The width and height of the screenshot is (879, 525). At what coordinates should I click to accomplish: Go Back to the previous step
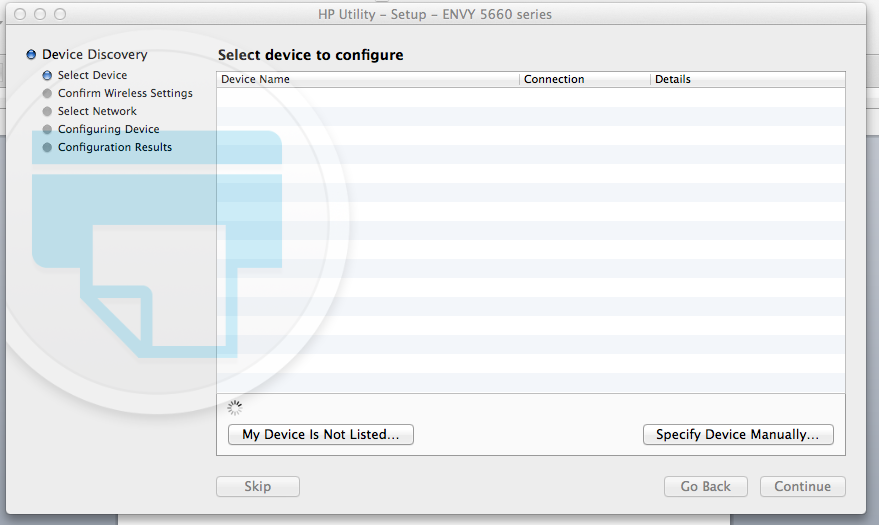(x=706, y=487)
